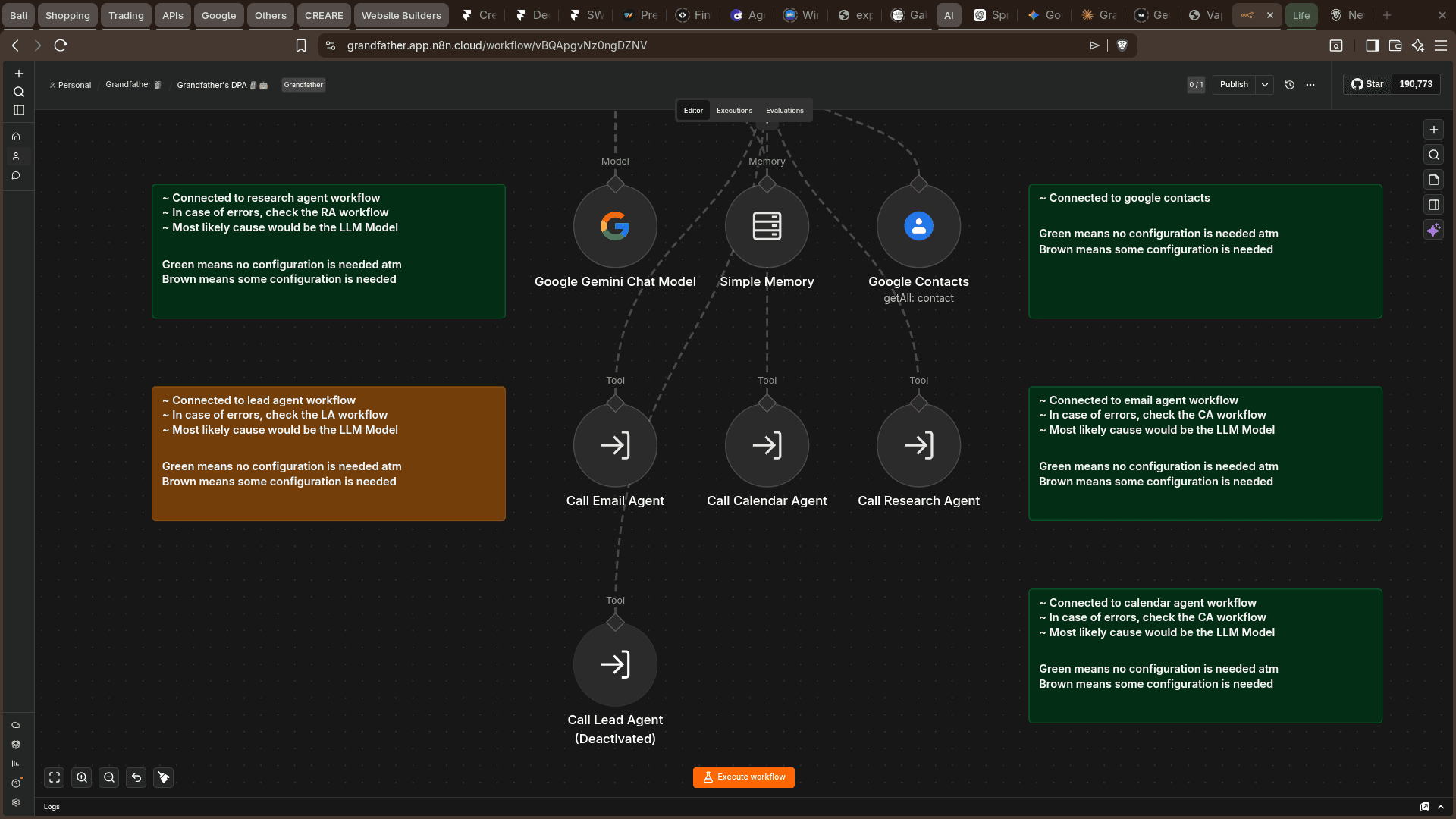Toggle the sidebar panel collapse icon
This screenshot has height=819, width=1456.
point(19,110)
